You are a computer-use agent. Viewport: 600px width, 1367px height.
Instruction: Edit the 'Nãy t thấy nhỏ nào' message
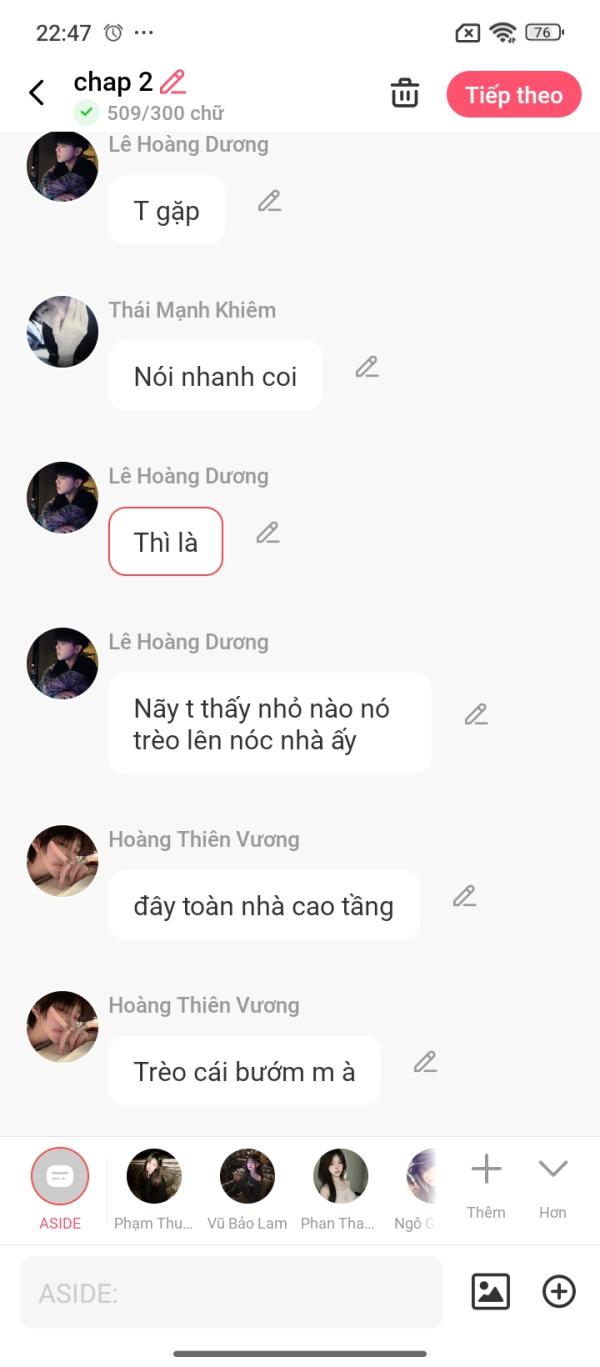point(476,714)
